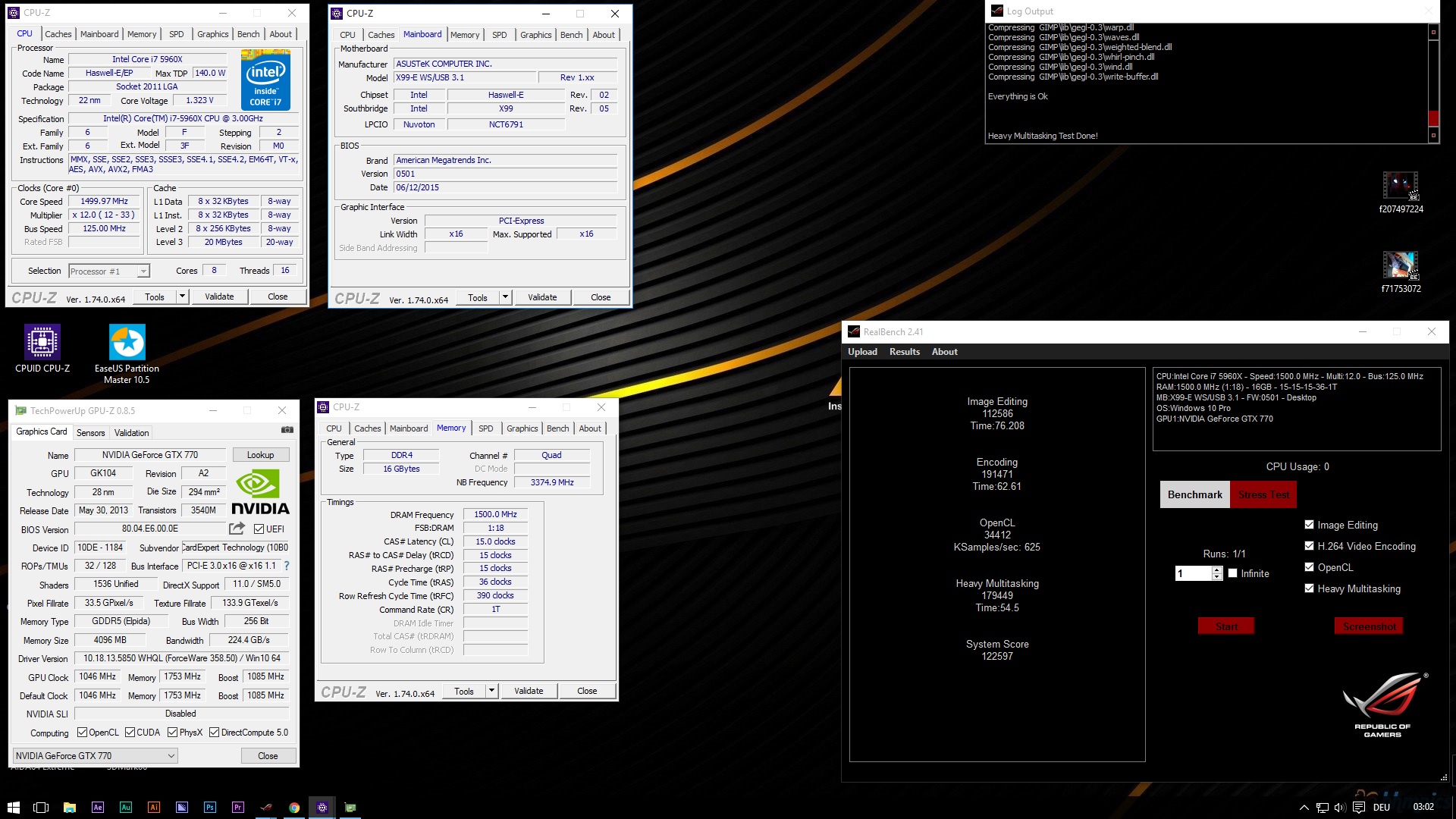
Task: Open the f207497224 video file on desktop
Action: 1400,193
